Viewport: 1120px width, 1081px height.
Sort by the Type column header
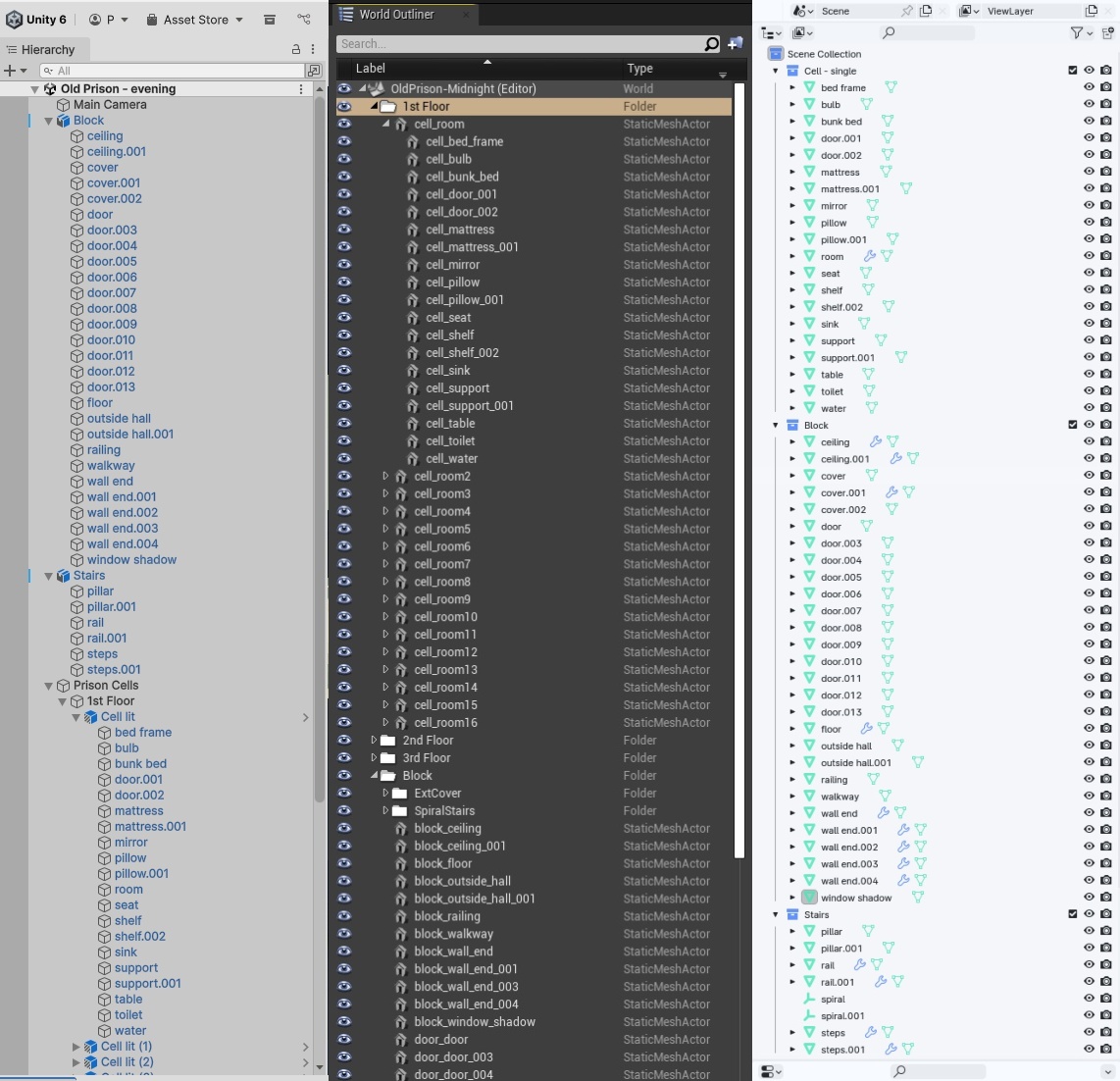pyautogui.click(x=639, y=69)
